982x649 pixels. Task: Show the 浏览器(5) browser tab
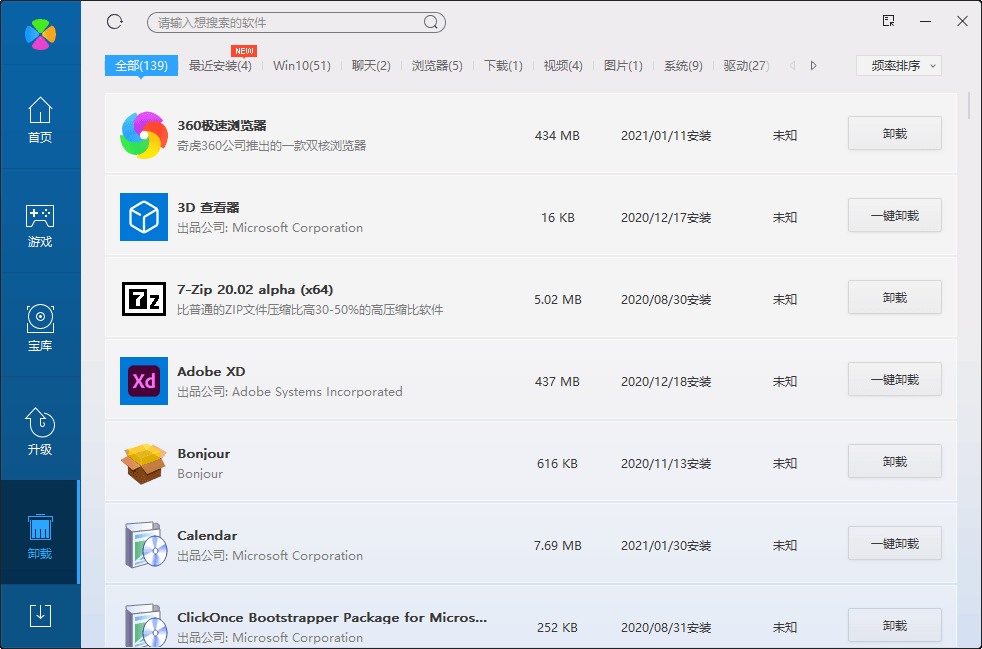click(x=437, y=66)
